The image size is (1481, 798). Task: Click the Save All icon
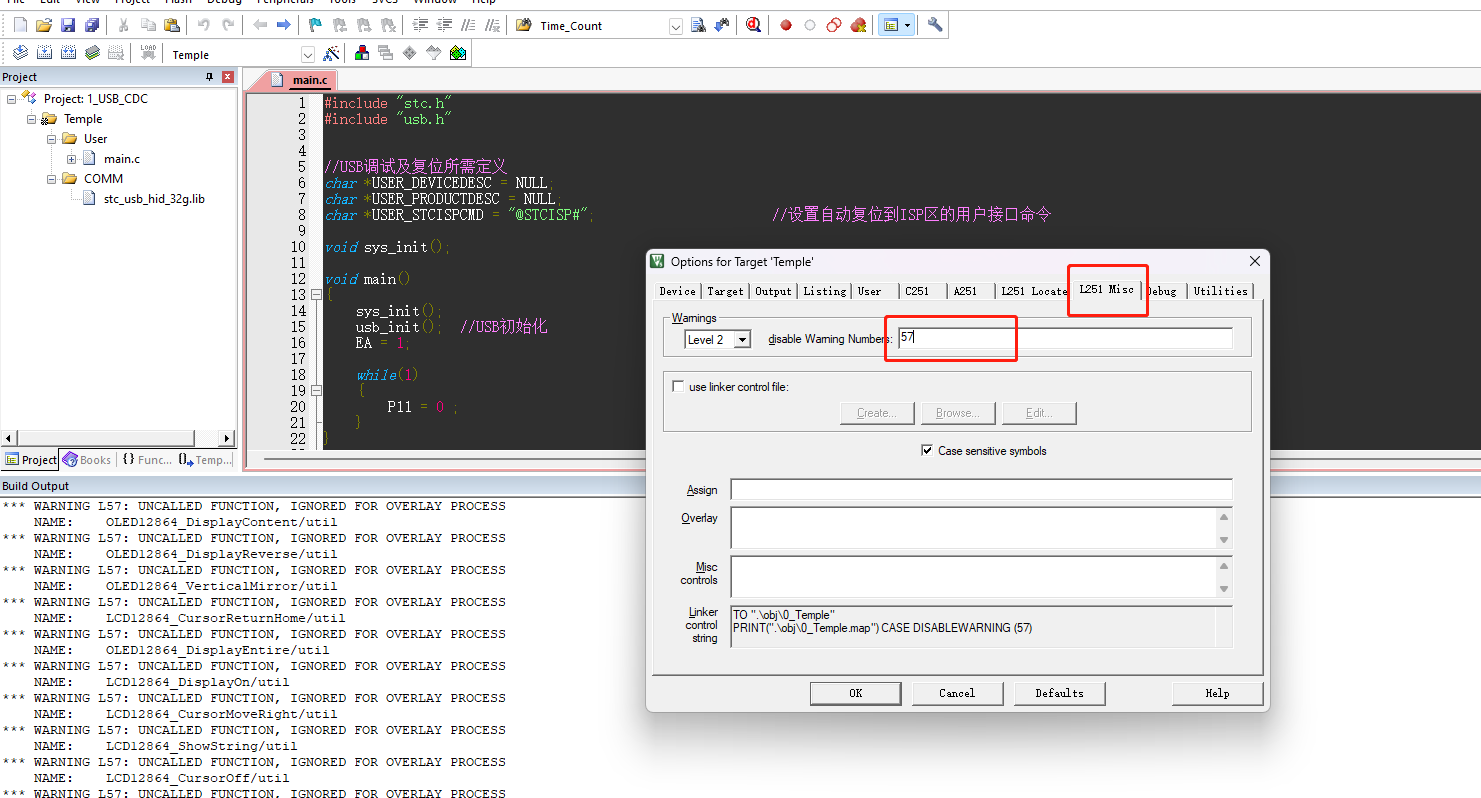coord(92,25)
